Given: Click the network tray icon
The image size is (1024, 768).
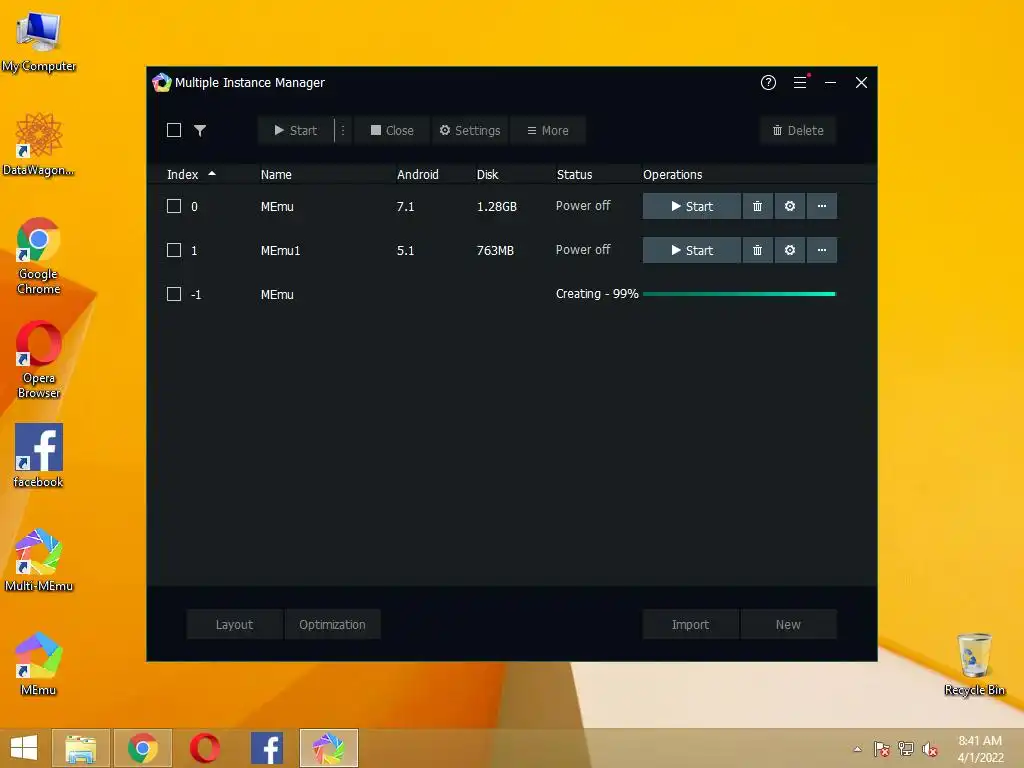Looking at the screenshot, I should click(906, 749).
